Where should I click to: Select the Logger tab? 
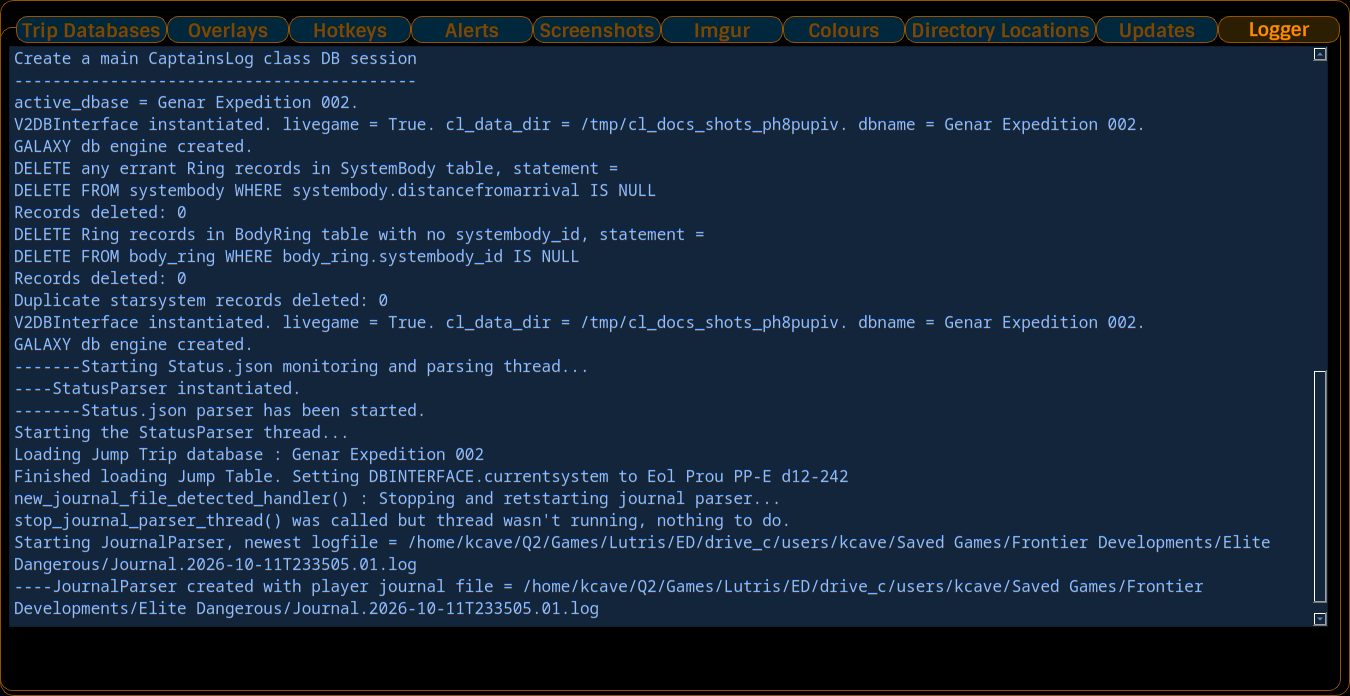coord(1278,30)
